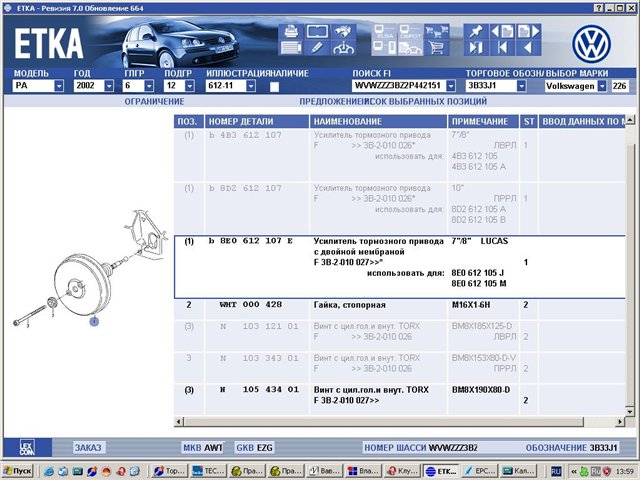Click the brand code field showing 226
640x480 pixels.
tap(620, 86)
